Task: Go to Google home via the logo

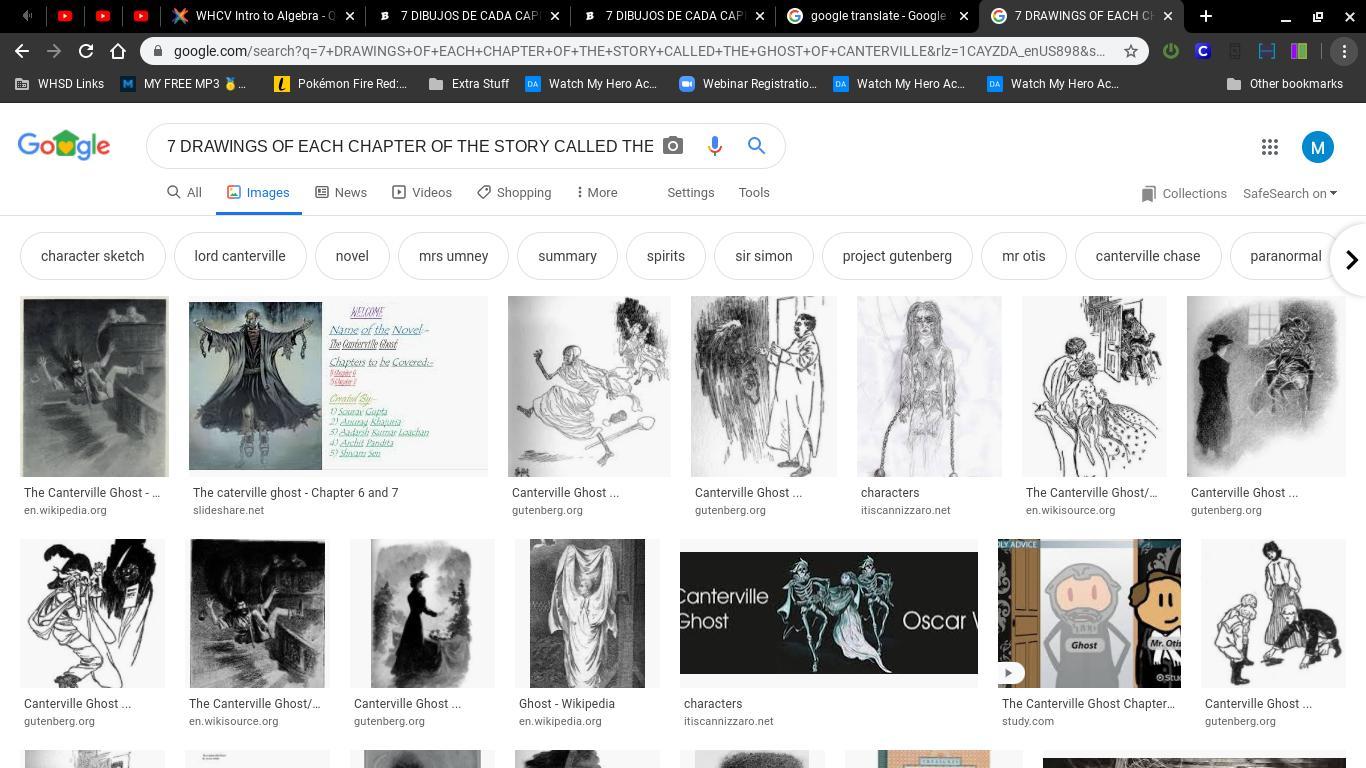Action: pyautogui.click(x=64, y=146)
